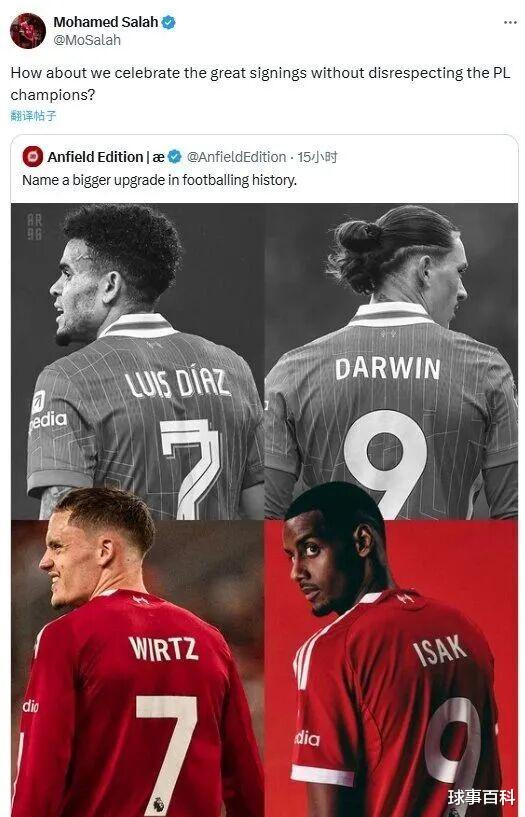Translate the post via the Chinese translate link
This screenshot has height=817, width=525.
33,116
